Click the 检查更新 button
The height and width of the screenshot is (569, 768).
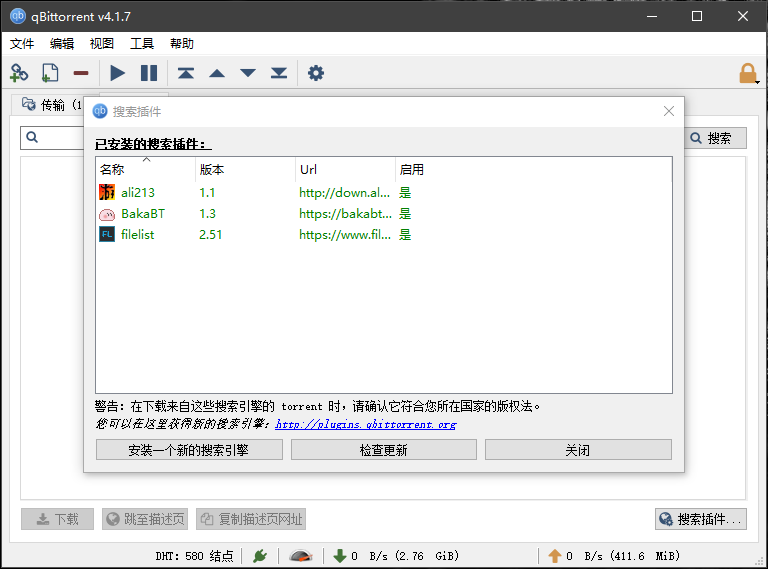tap(384, 450)
